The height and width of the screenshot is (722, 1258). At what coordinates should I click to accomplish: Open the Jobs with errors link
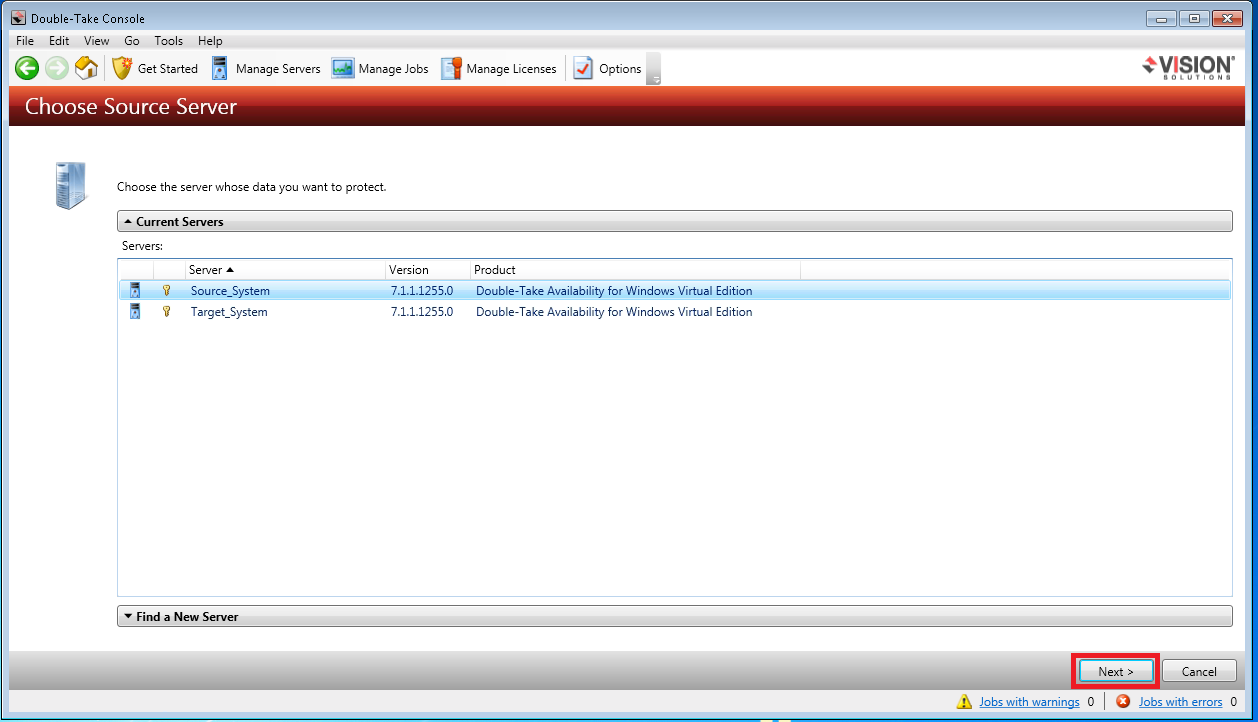(1180, 702)
